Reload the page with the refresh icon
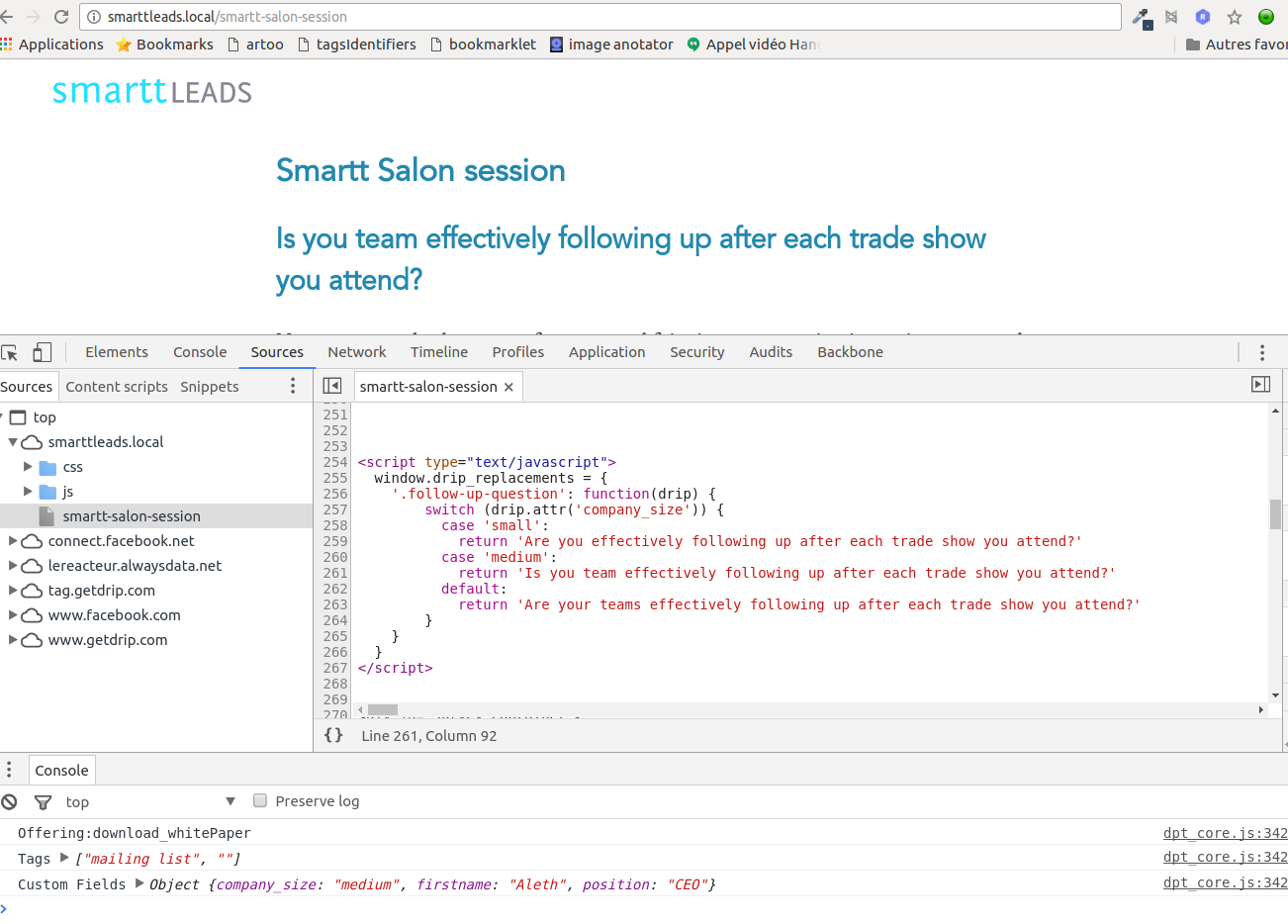Image resolution: width=1288 pixels, height=924 pixels. point(61,17)
